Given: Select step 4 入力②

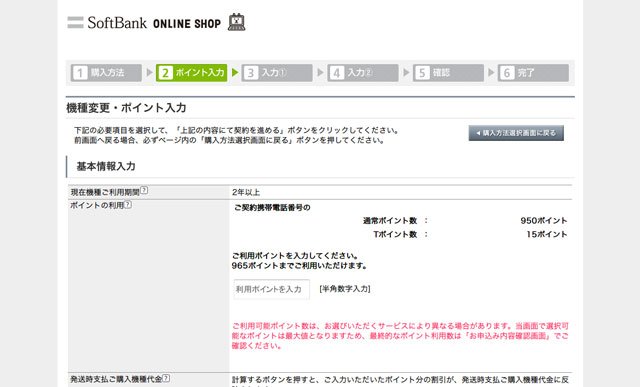Looking at the screenshot, I should pyautogui.click(x=362, y=73).
